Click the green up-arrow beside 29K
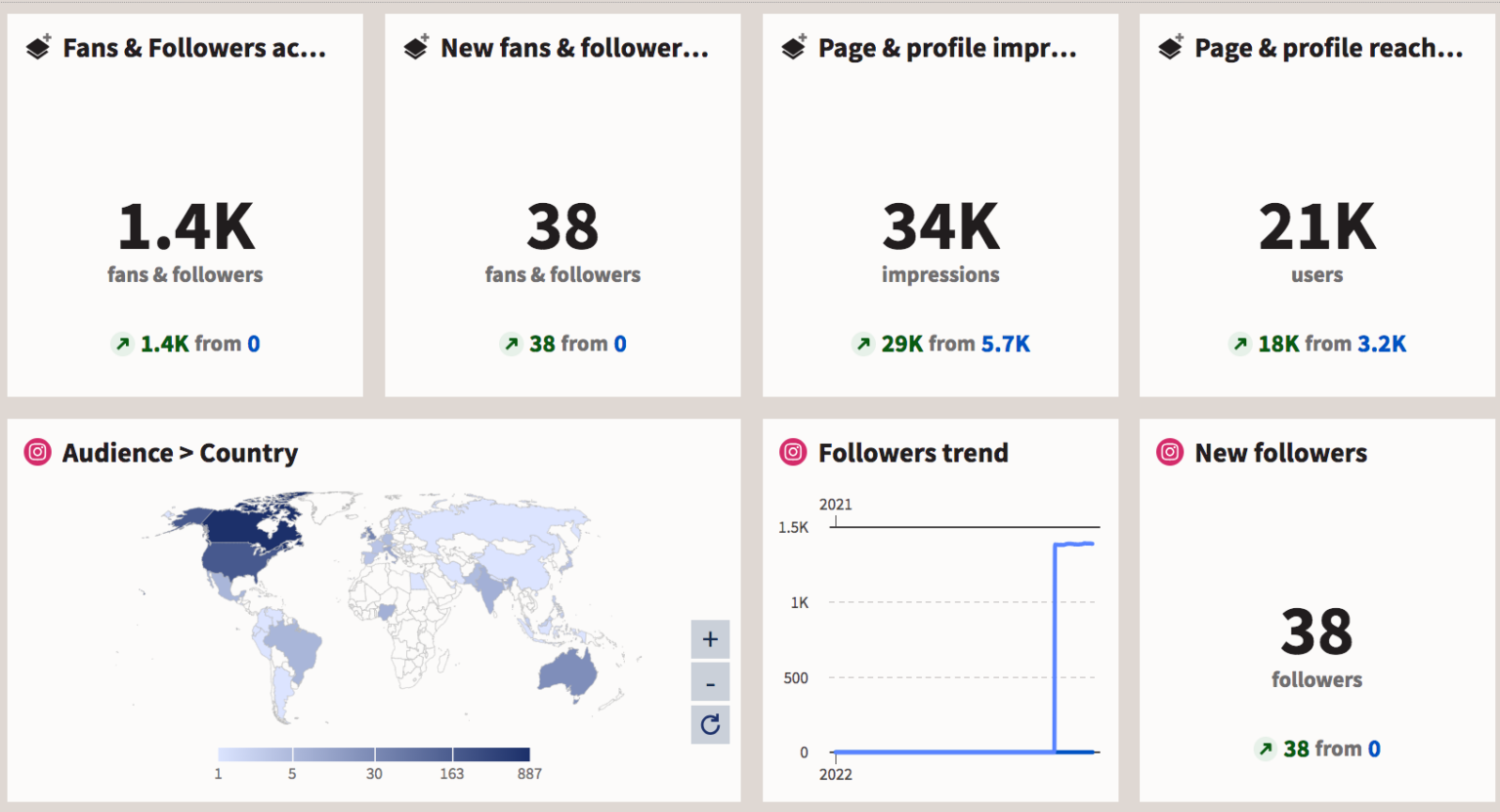Viewport: 1500px width, 812px height. (x=863, y=344)
